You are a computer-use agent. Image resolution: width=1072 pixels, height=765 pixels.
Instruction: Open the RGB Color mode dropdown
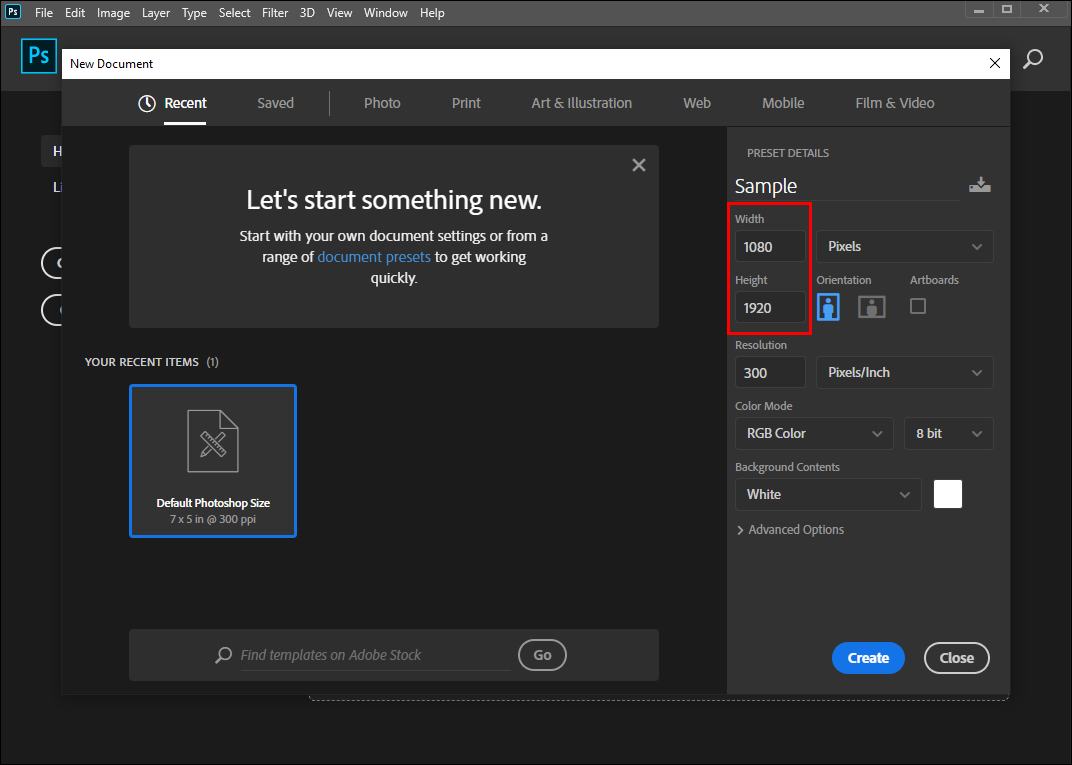tap(814, 433)
